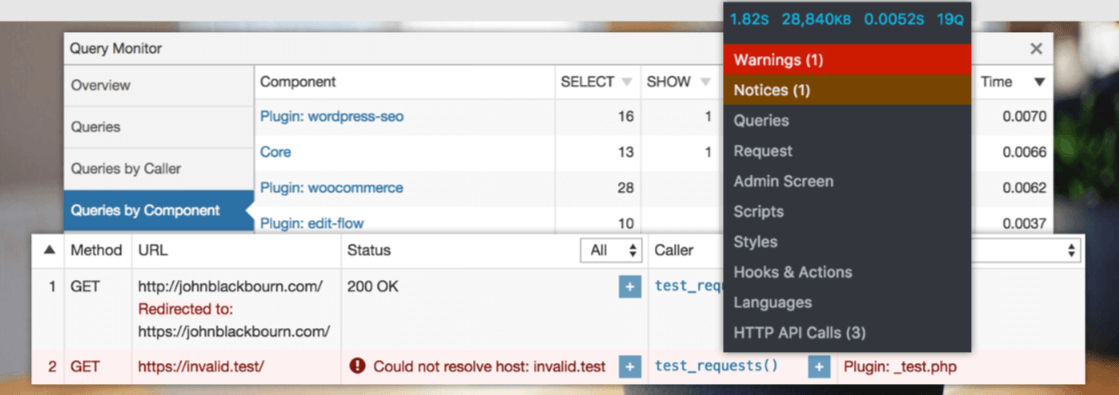Open Plugin: edit-flow component link
1119x395 pixels.
[312, 224]
